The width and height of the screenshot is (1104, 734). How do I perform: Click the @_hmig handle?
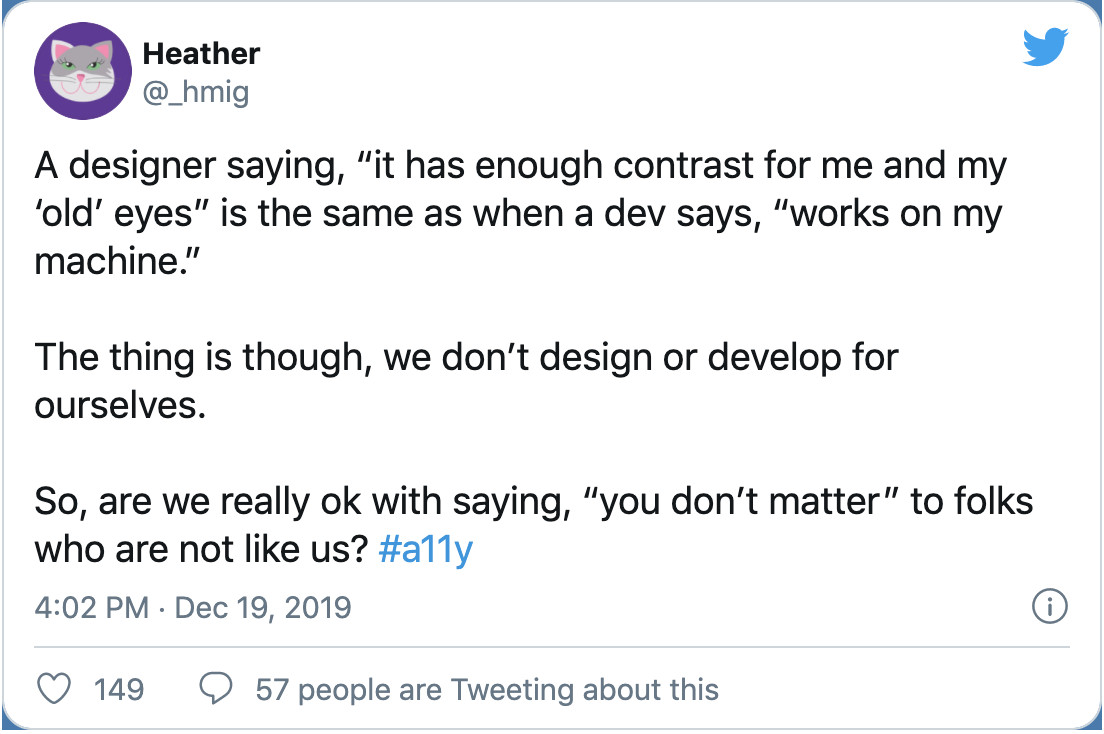(195, 92)
